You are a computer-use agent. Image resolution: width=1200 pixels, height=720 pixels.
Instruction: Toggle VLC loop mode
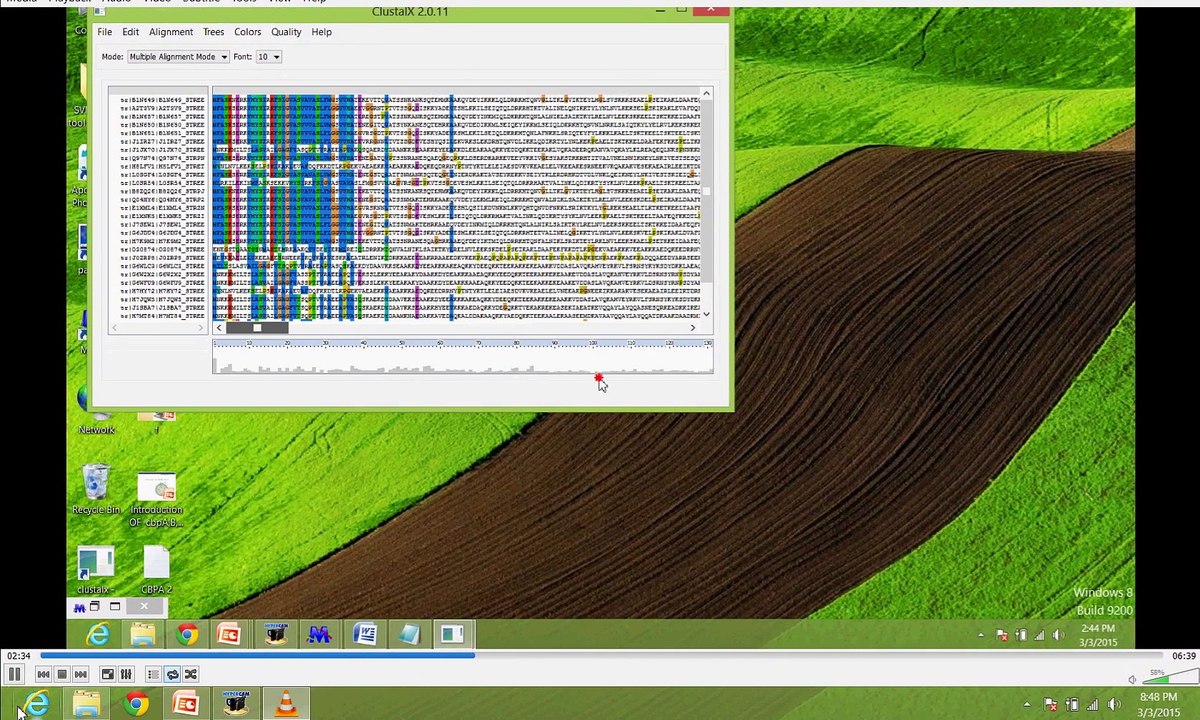pos(172,674)
